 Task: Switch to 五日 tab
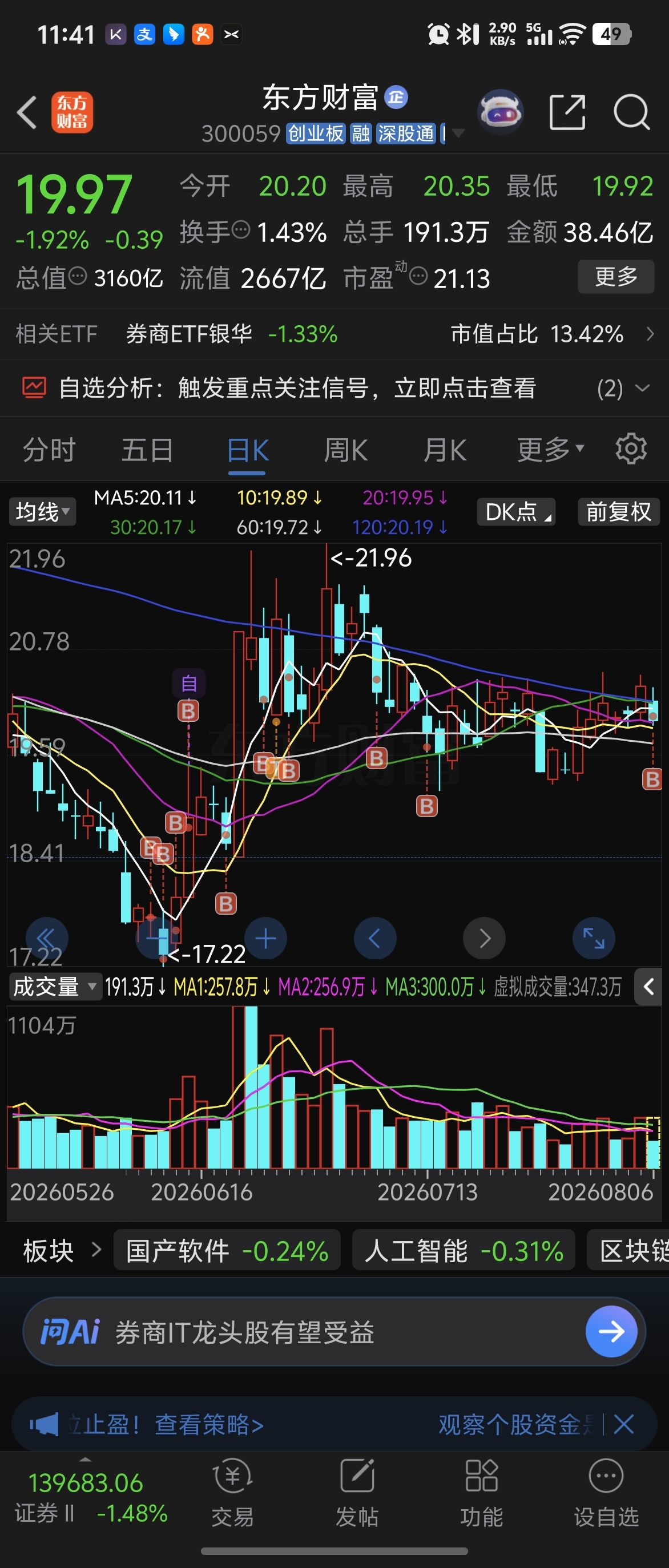147,450
